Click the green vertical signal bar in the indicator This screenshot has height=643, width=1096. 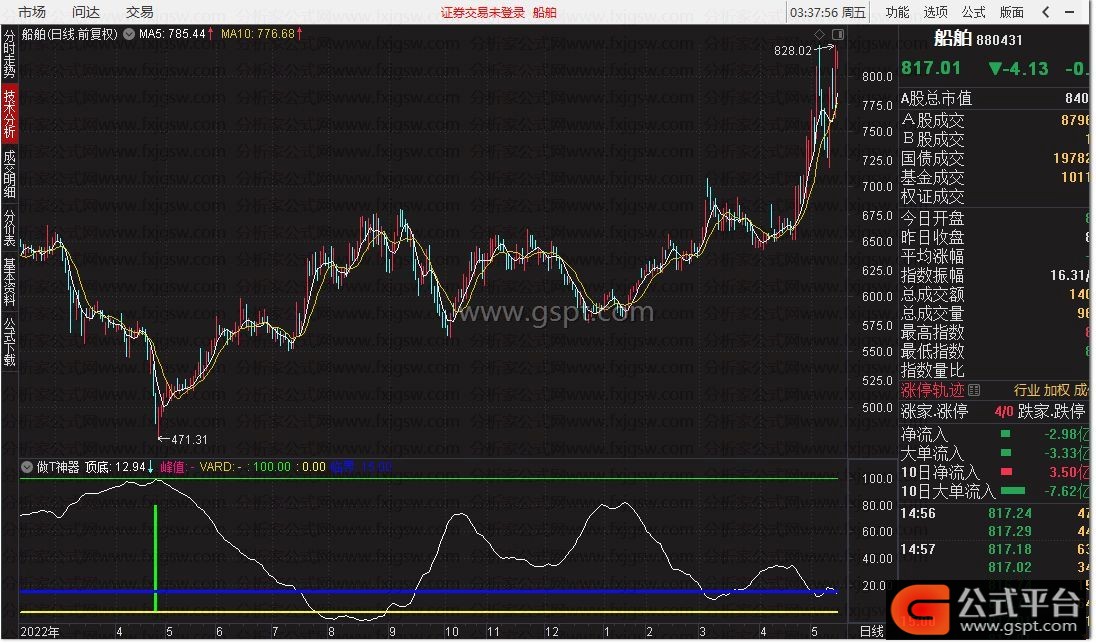pyautogui.click(x=155, y=558)
